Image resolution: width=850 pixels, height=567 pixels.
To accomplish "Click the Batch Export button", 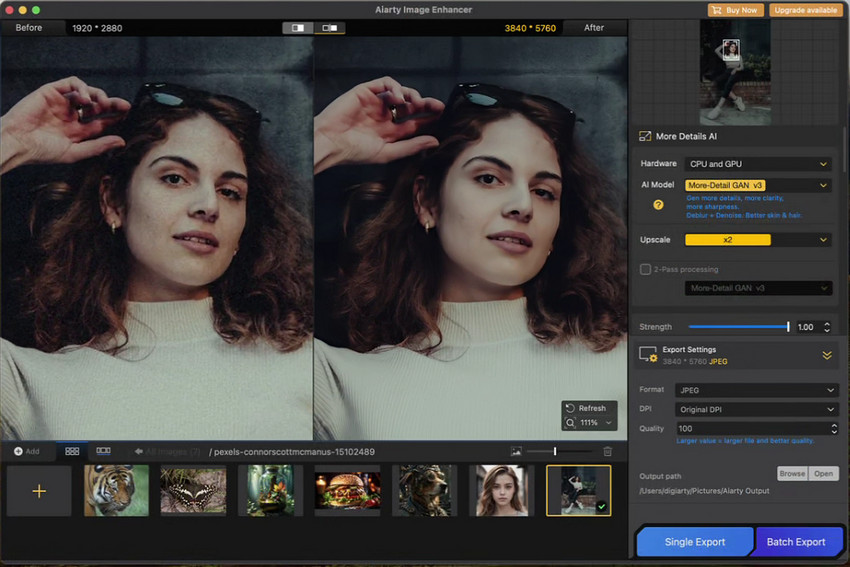I will (x=796, y=542).
